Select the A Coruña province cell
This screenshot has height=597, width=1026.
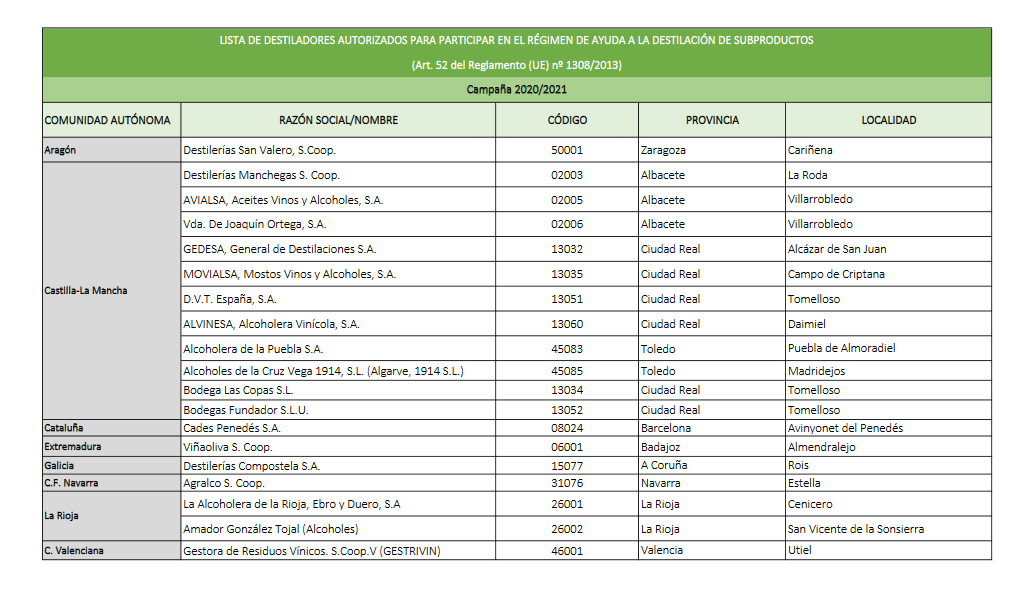(712, 465)
